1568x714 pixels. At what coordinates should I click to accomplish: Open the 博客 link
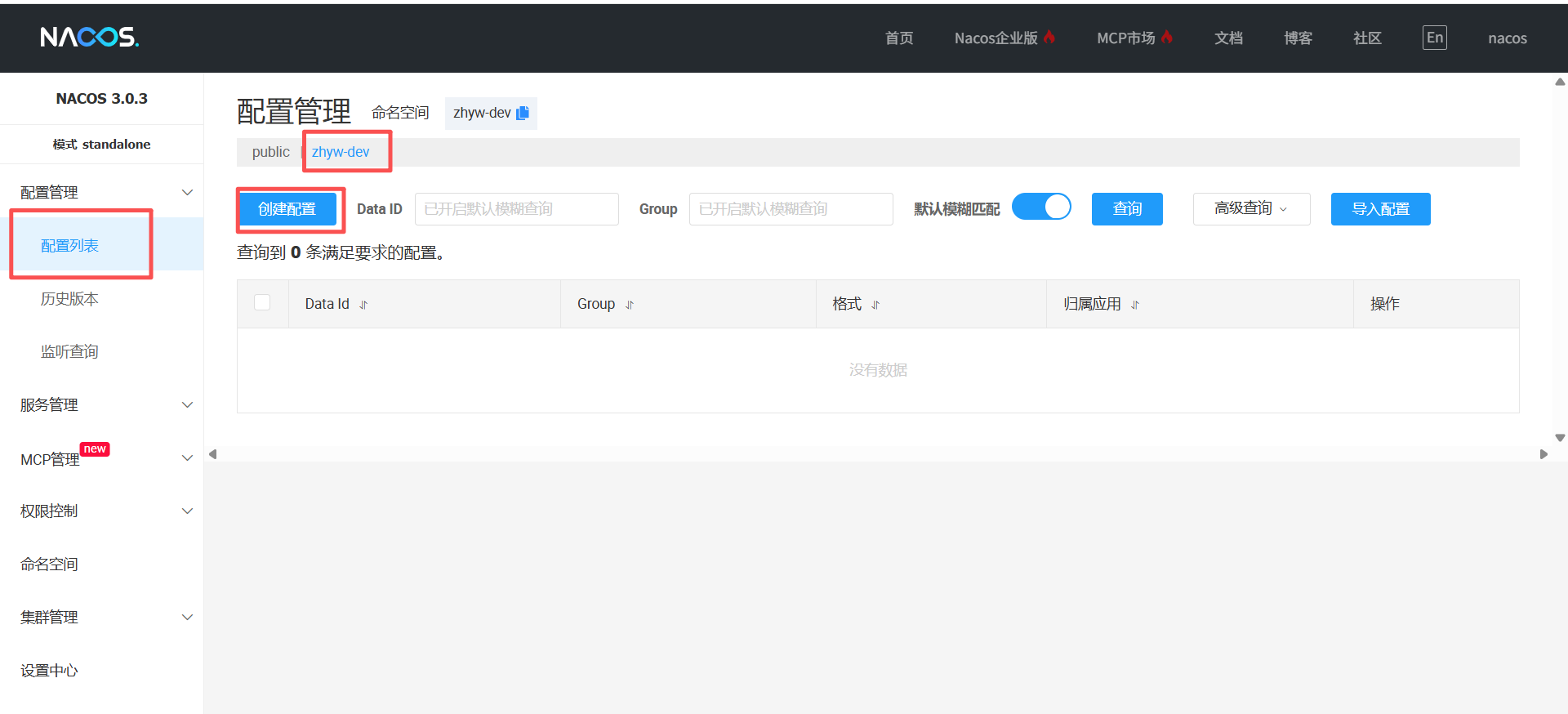tap(1298, 38)
